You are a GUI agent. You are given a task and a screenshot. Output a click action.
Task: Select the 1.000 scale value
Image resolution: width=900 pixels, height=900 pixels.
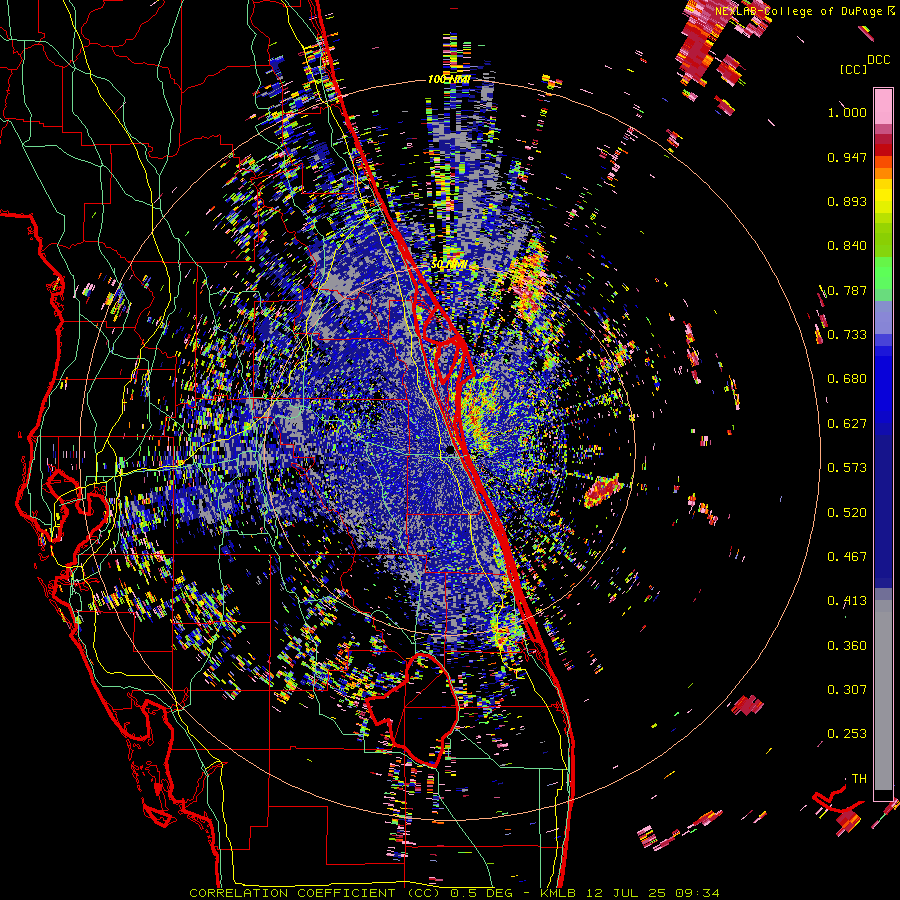847,112
